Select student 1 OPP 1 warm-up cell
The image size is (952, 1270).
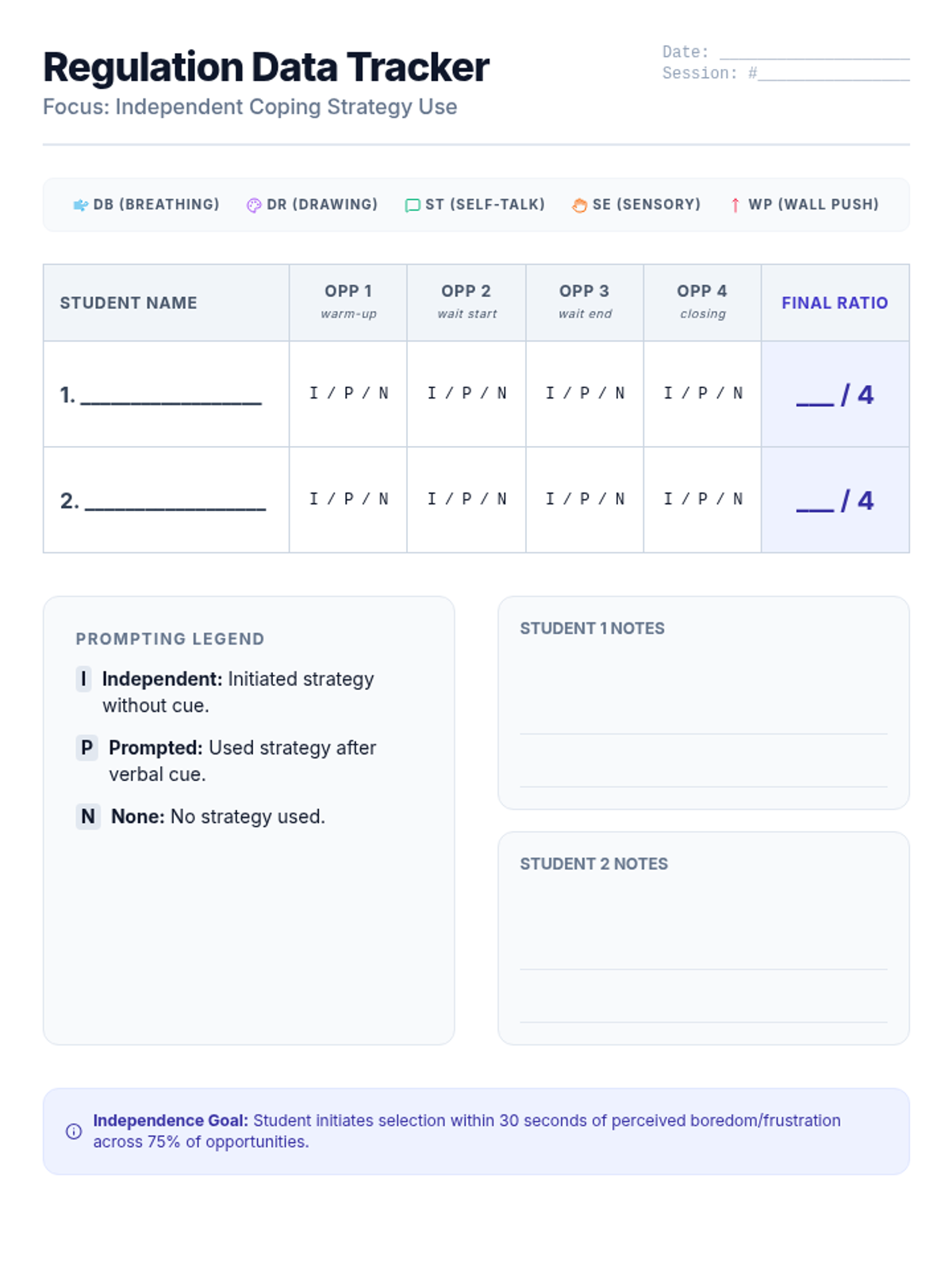tap(348, 394)
